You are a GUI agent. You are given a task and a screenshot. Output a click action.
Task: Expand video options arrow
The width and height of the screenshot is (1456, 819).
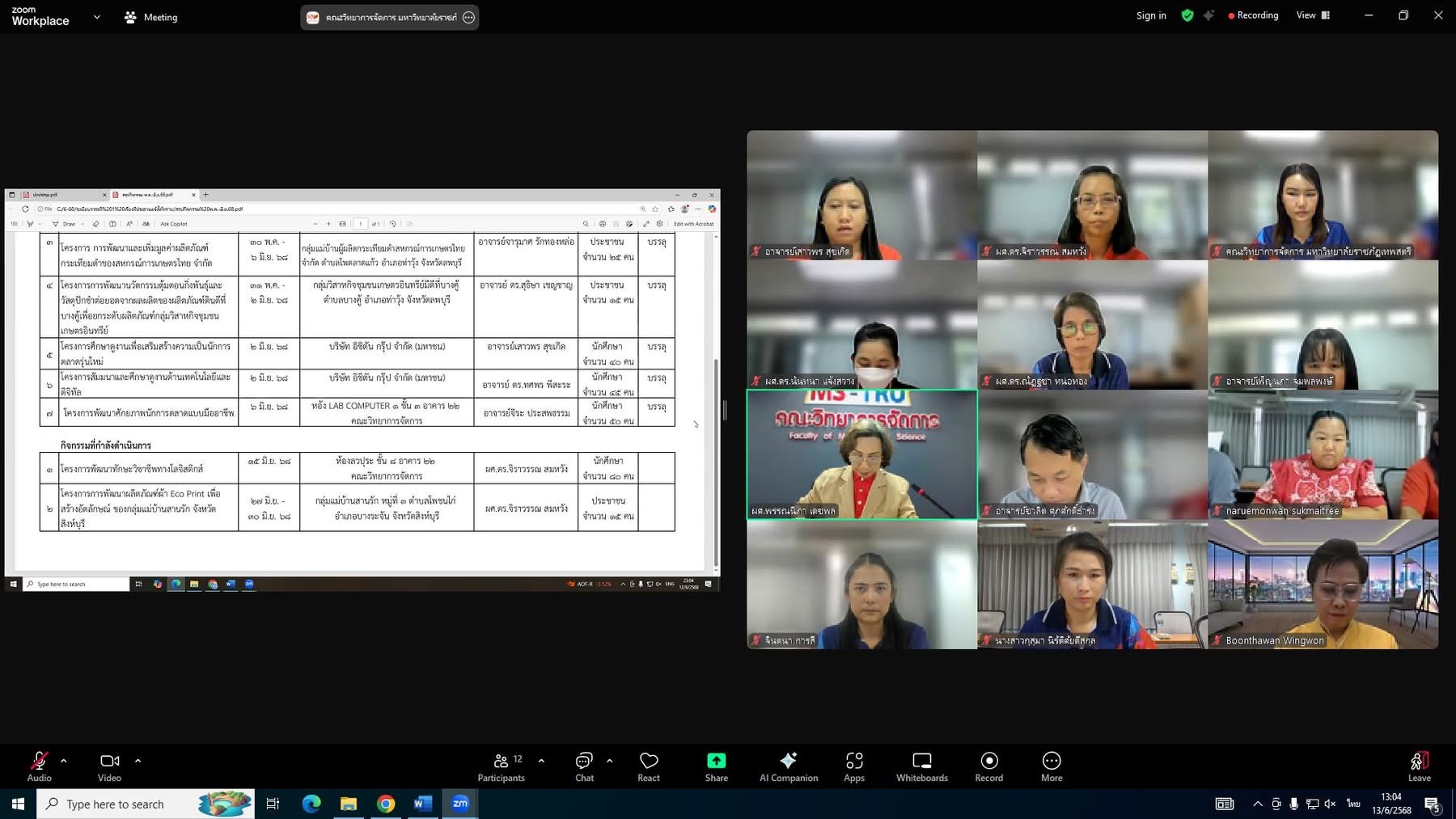coord(138,761)
